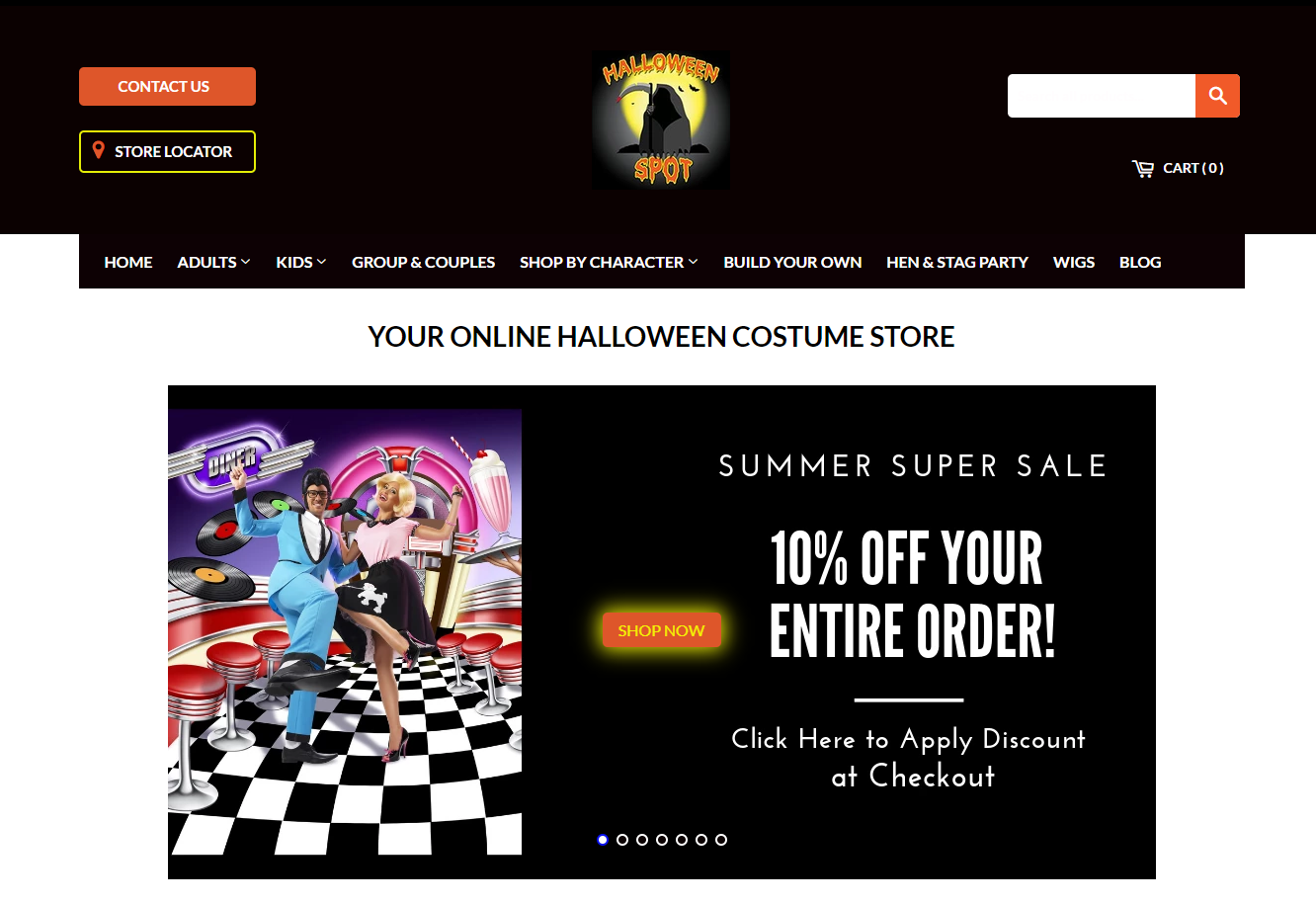Select the second slideshow dot
Screen dimensions: 1316x904
click(622, 840)
